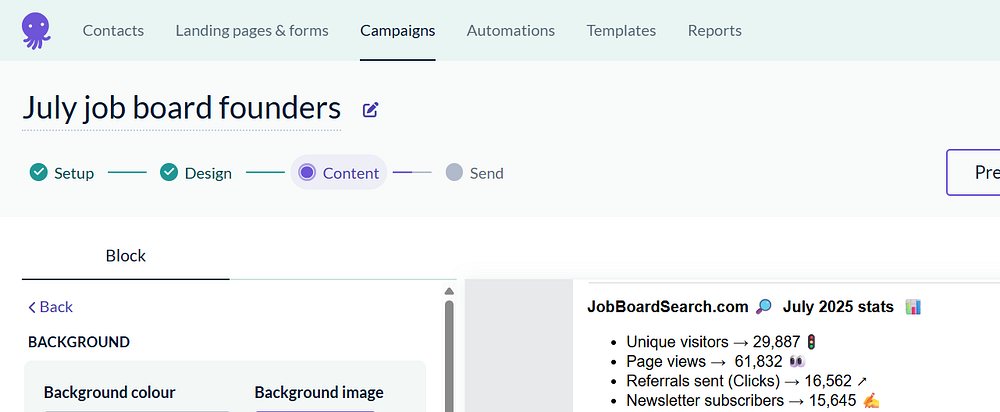Open the Reports page
Image resolution: width=1000 pixels, height=412 pixels.
[x=715, y=30]
